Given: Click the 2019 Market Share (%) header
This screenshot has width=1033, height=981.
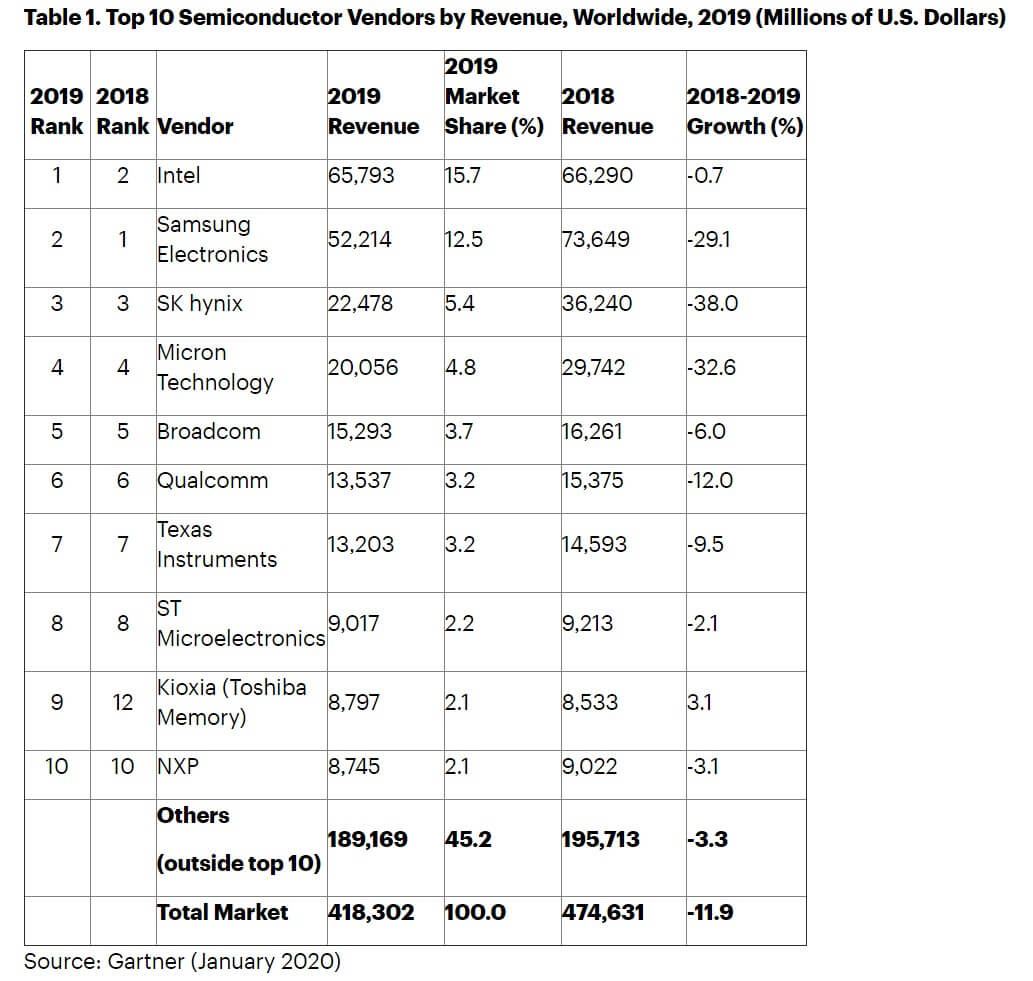Looking at the screenshot, I should coord(494,96).
